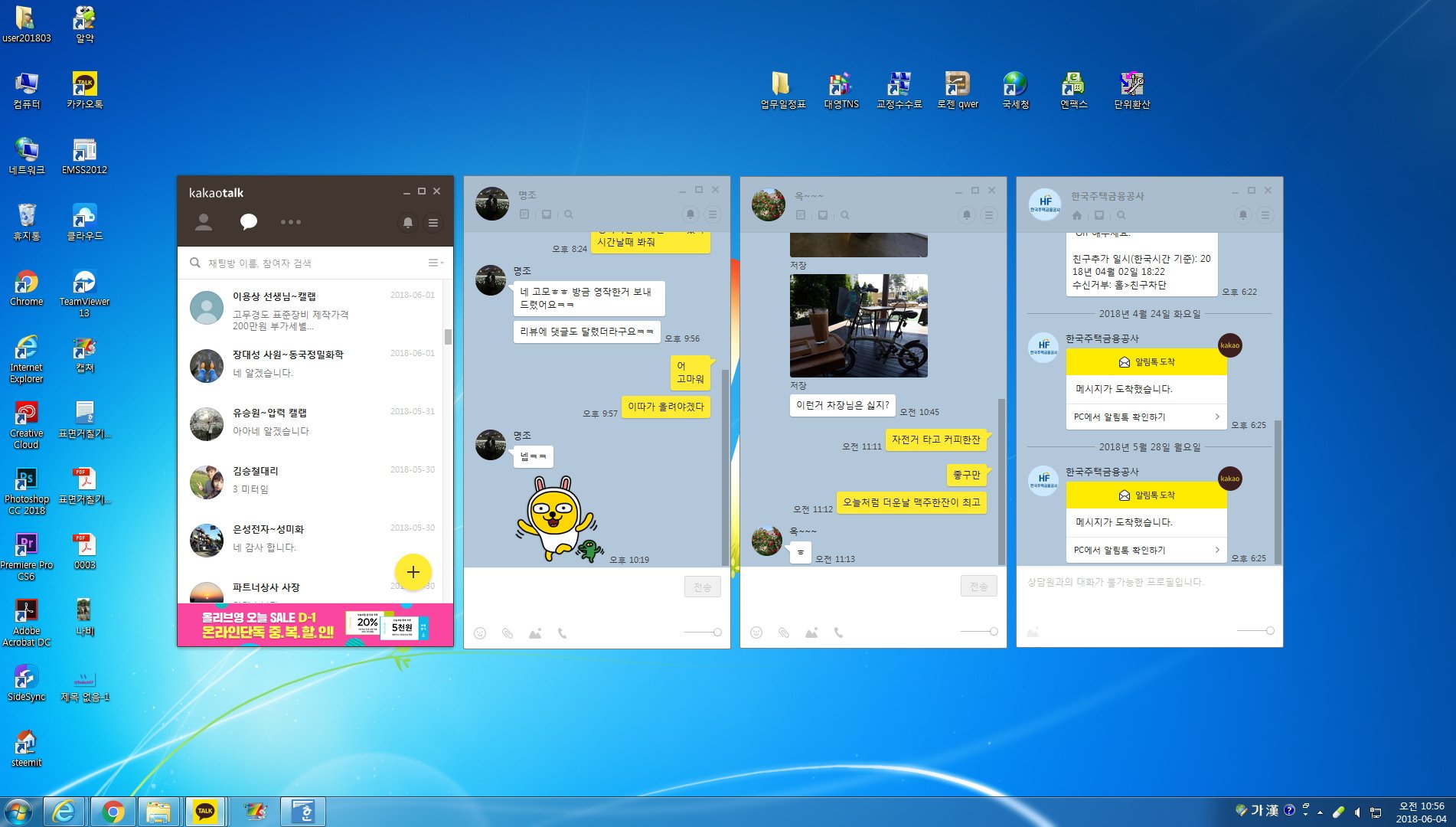
Task: Open Chrome from the taskbar
Action: tap(113, 812)
